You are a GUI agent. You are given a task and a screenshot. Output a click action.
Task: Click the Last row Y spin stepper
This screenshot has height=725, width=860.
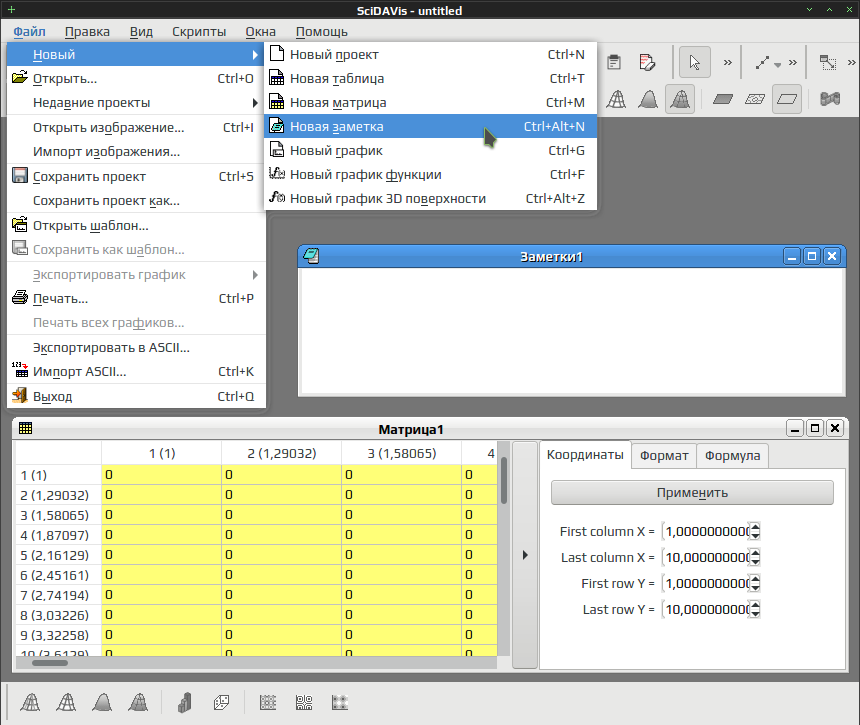755,609
